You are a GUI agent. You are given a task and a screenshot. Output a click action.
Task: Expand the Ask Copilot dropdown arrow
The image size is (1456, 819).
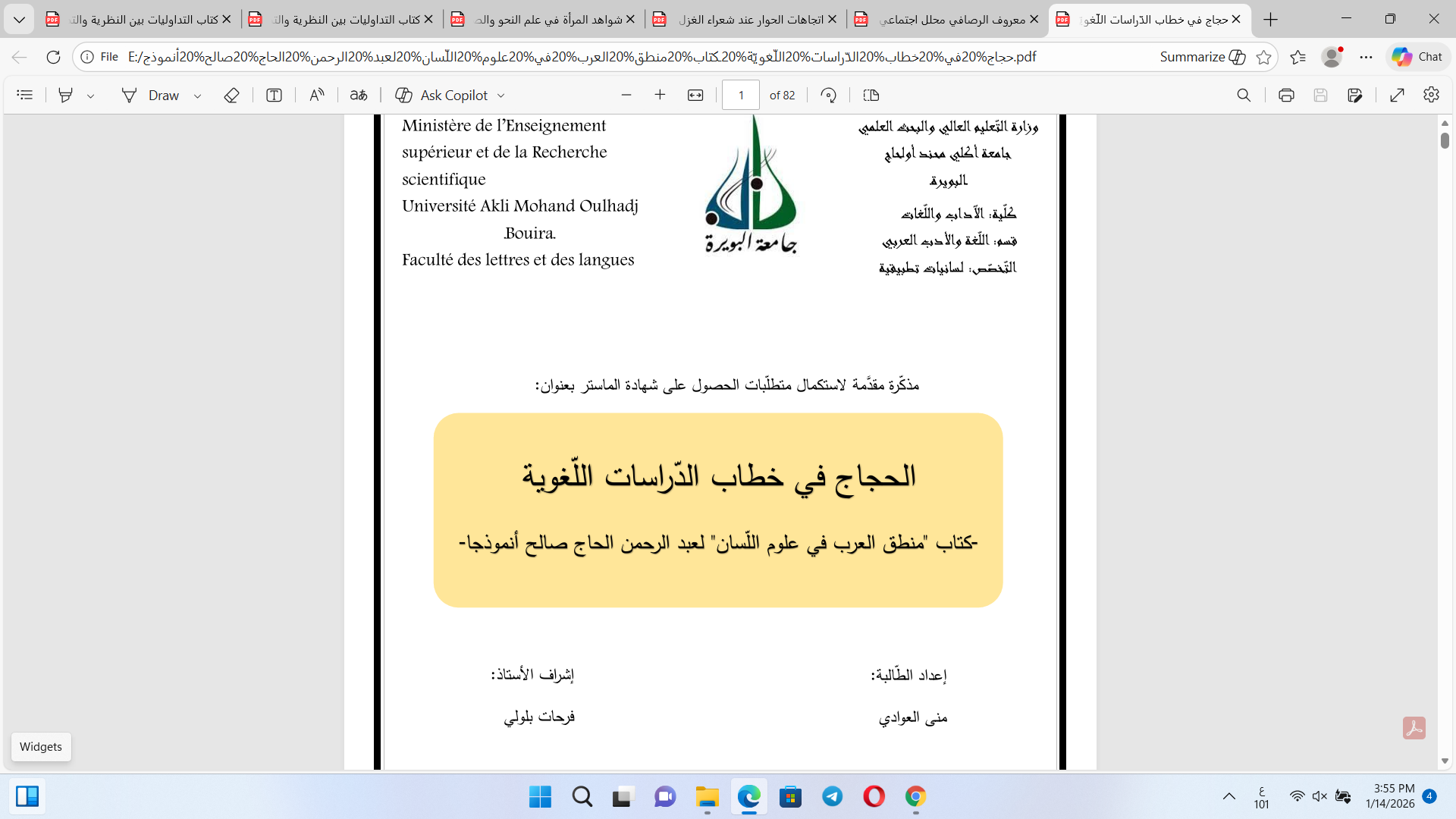[501, 96]
